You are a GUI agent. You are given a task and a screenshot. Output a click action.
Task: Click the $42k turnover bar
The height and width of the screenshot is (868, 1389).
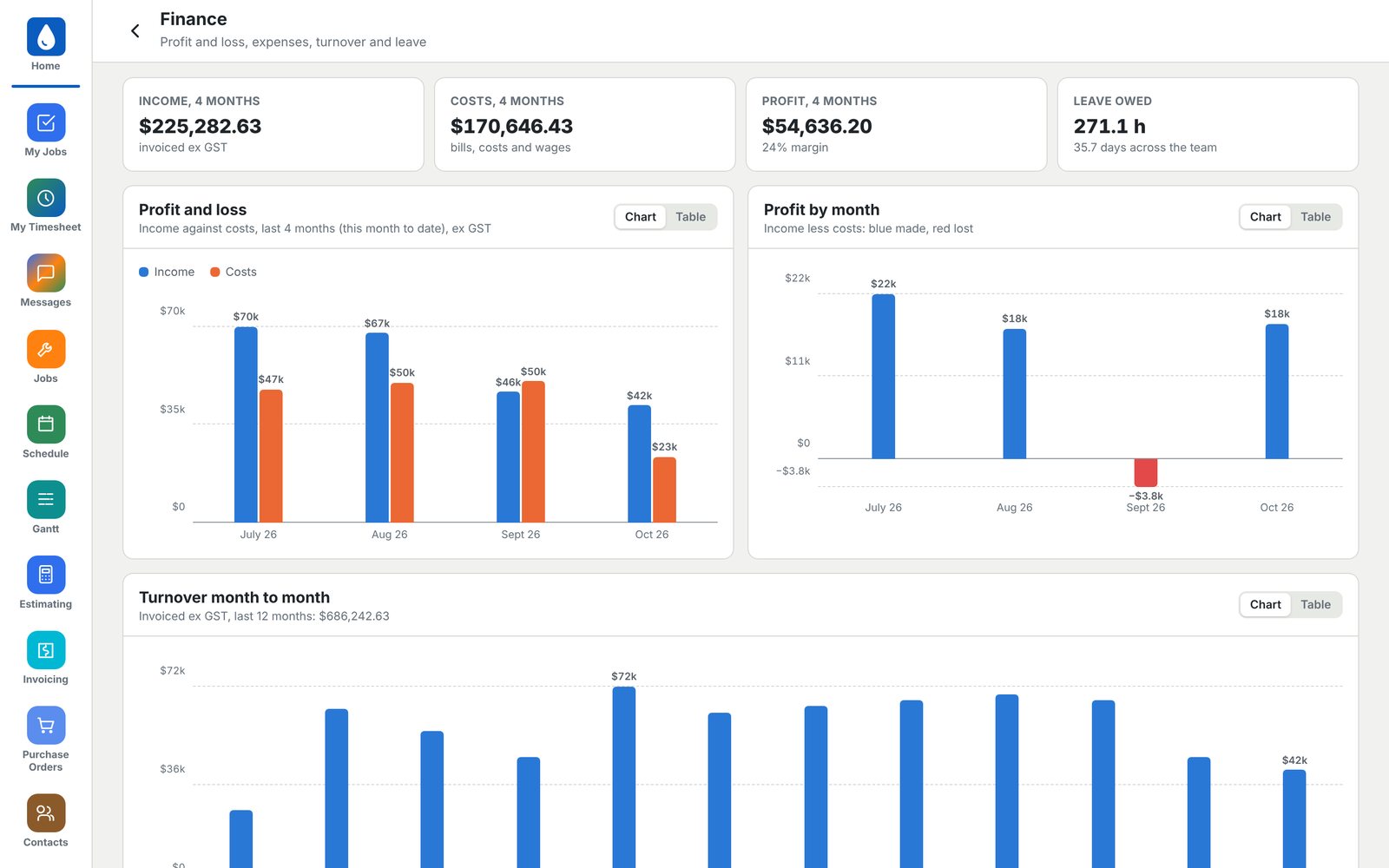pyautogui.click(x=1294, y=819)
